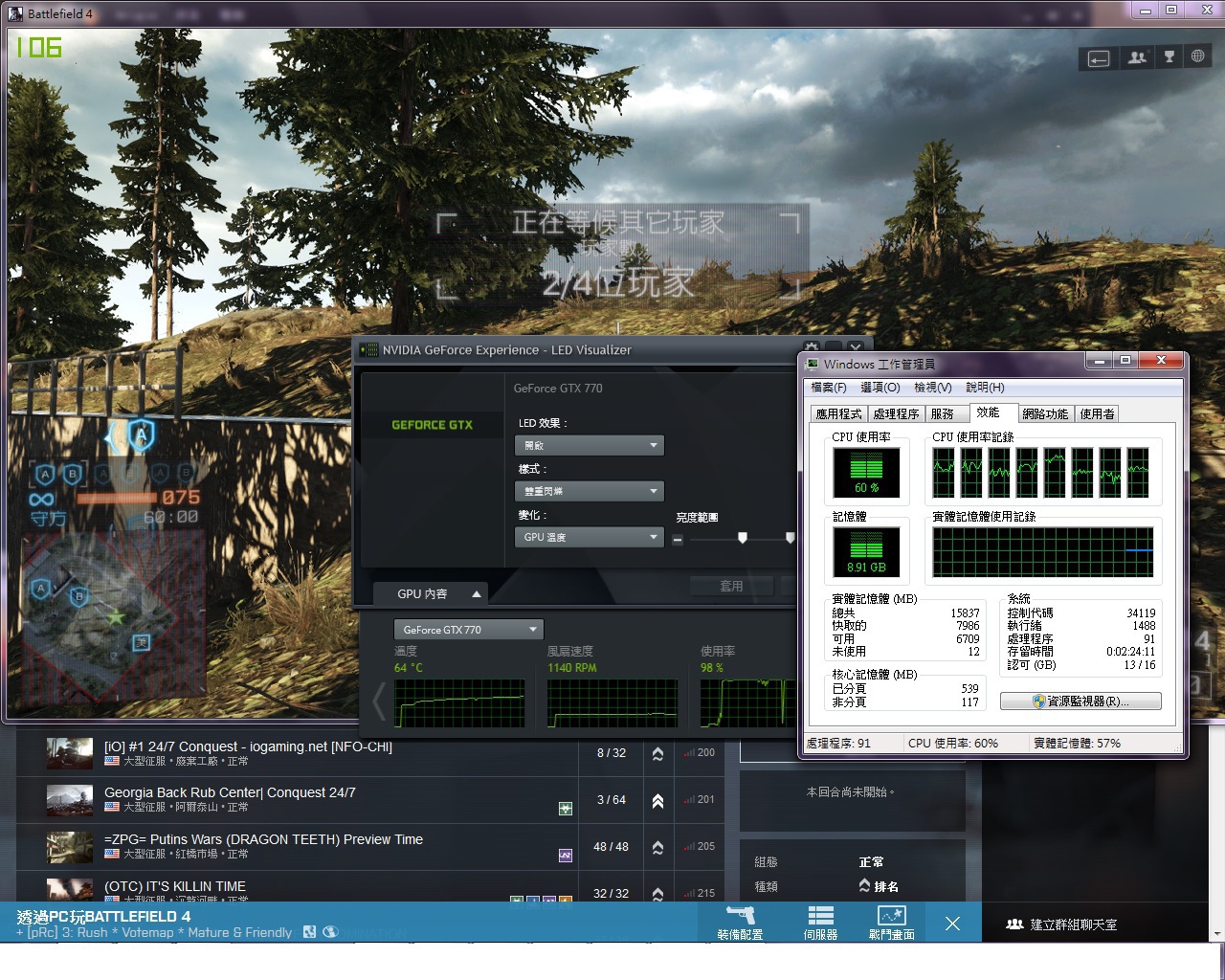Click the trophy icon in game overlay

point(1169,57)
